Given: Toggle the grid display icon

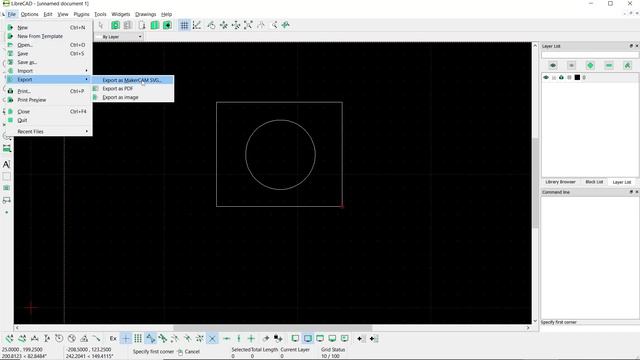Looking at the screenshot, I should pyautogui.click(x=184, y=25).
